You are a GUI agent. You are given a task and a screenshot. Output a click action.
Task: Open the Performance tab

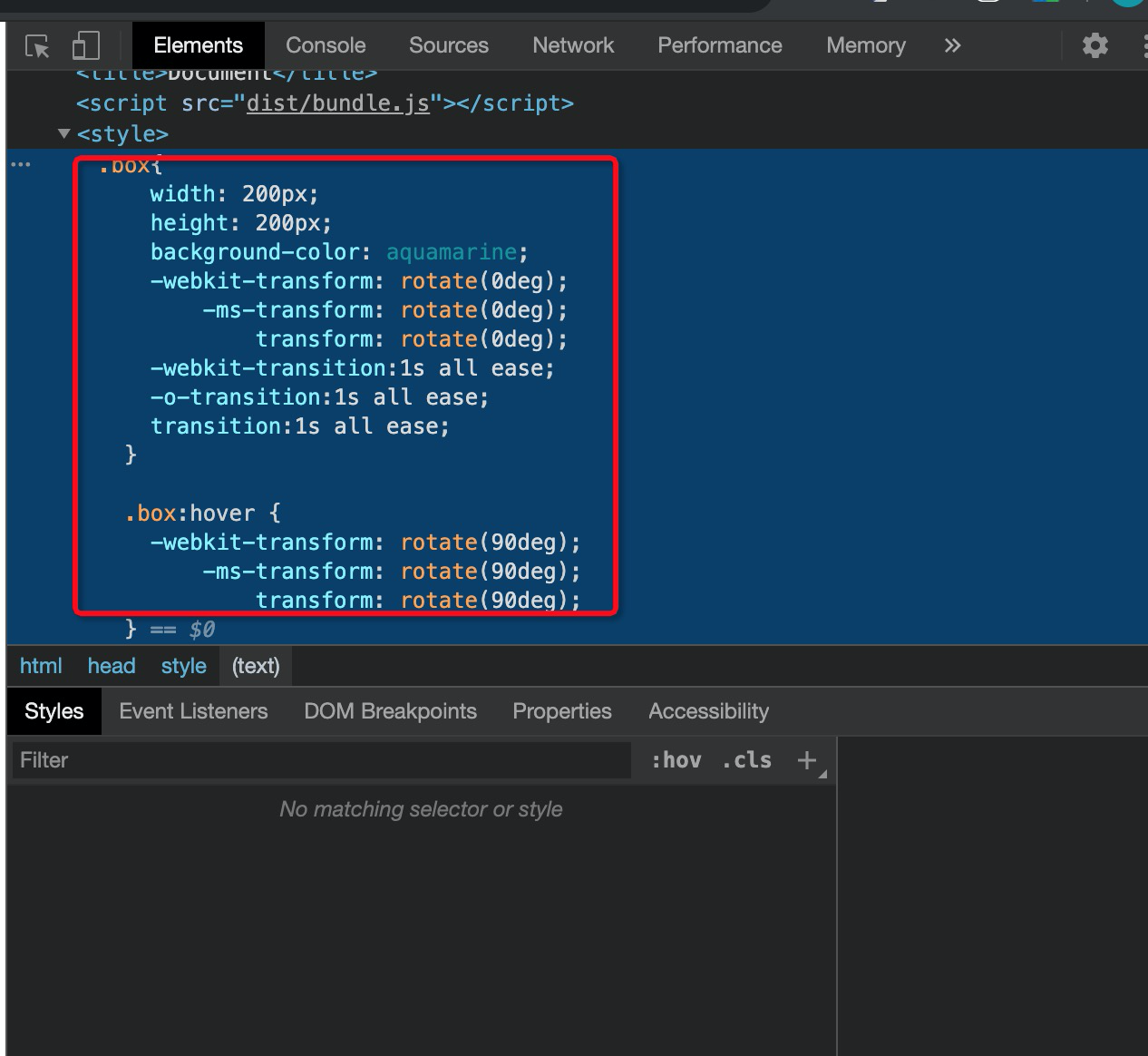point(720,45)
